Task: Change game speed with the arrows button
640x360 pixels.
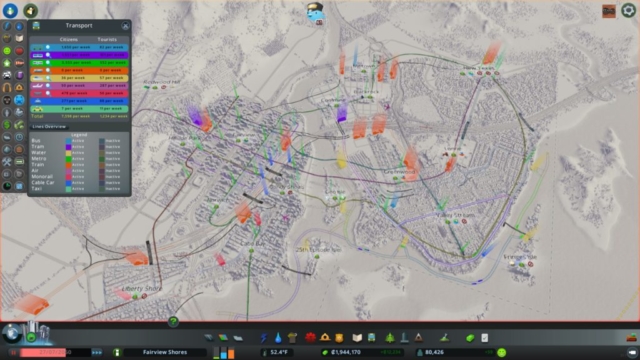Action: point(97,352)
